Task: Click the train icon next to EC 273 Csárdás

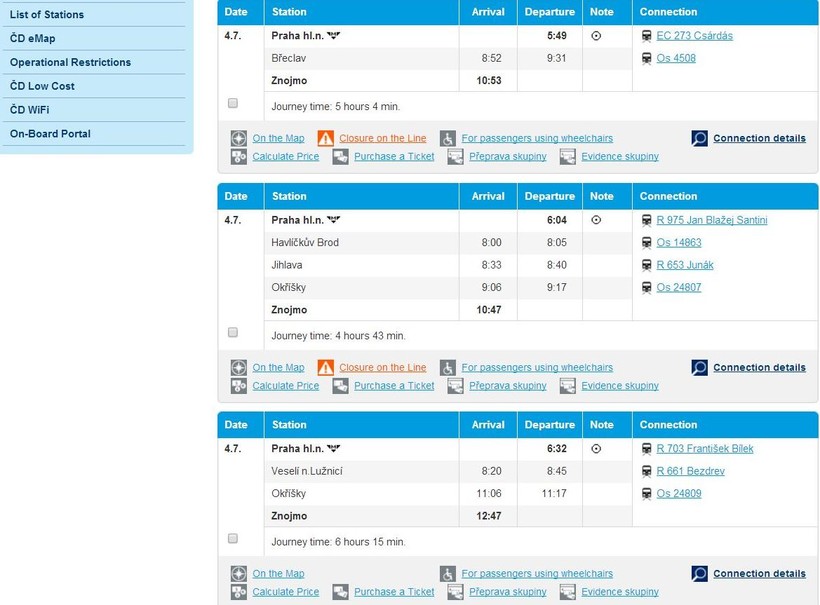Action: pyautogui.click(x=648, y=36)
